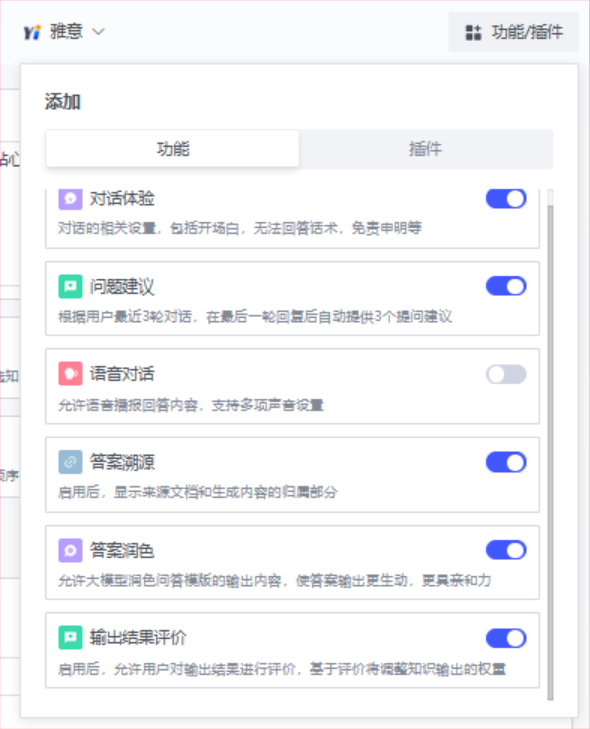Click the vertical scrollbar in feature list
Viewport: 590px width, 729px height.
pos(550,451)
